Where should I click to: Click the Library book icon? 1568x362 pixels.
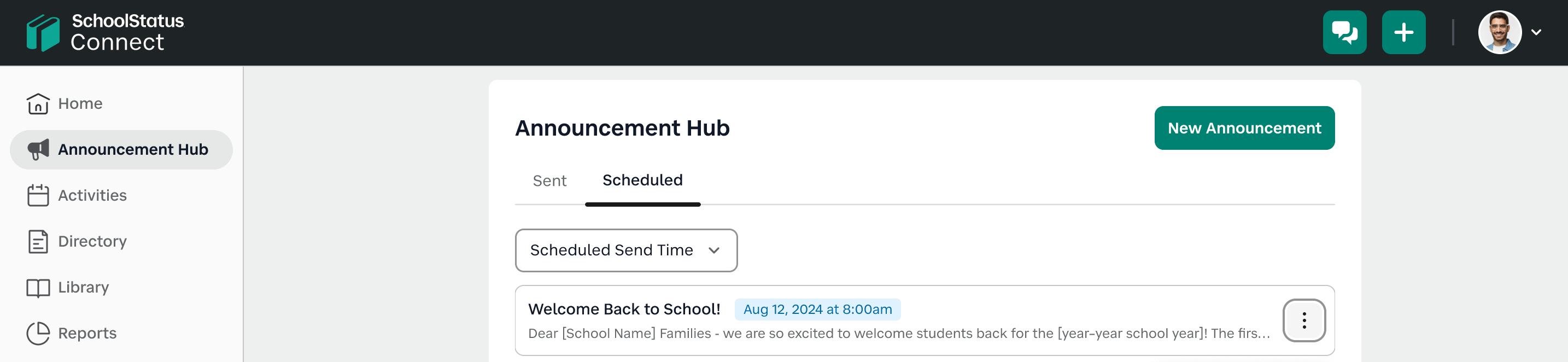[38, 287]
